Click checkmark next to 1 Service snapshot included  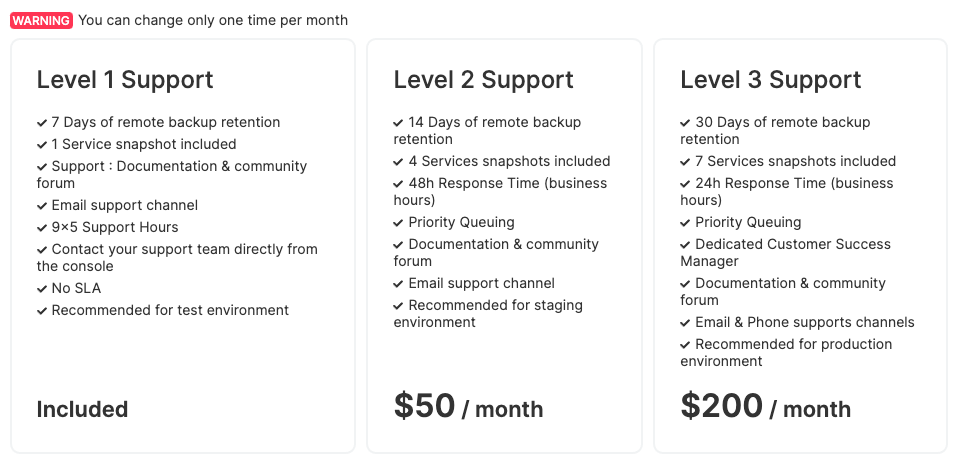coord(42,145)
